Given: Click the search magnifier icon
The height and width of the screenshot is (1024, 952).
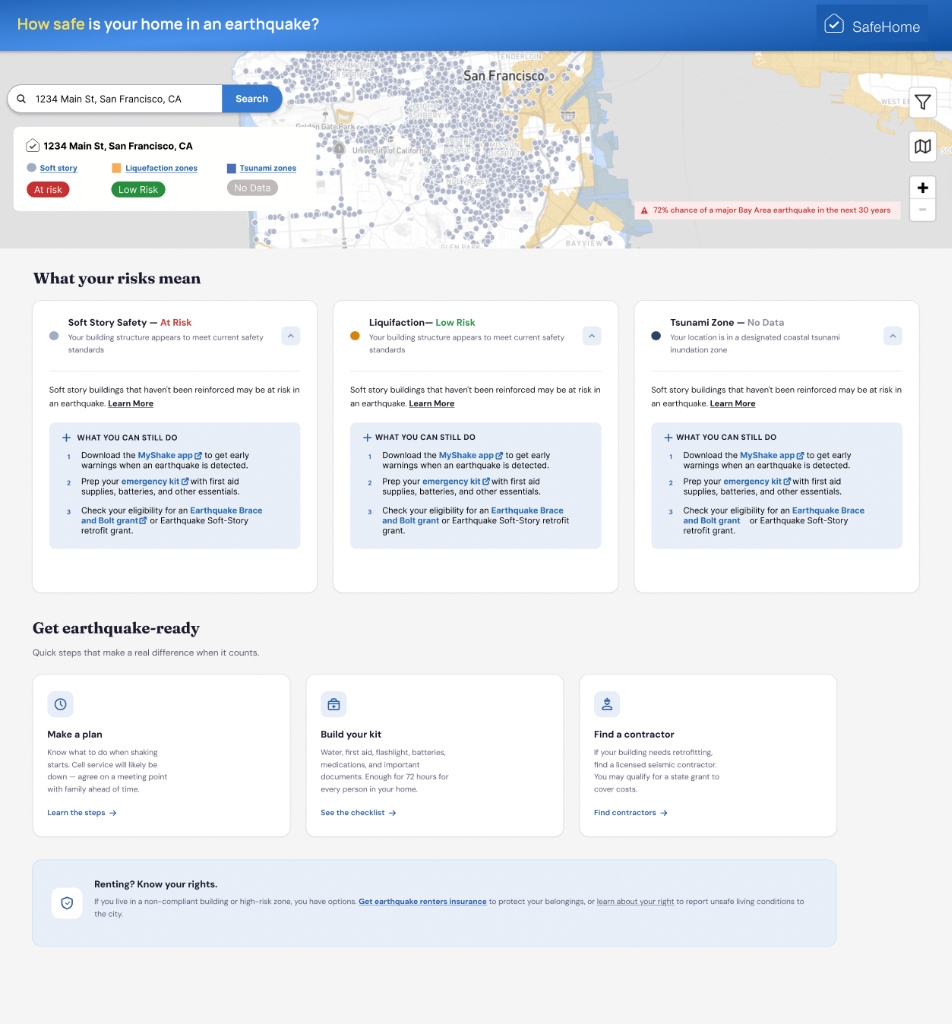Looking at the screenshot, I should tap(21, 98).
